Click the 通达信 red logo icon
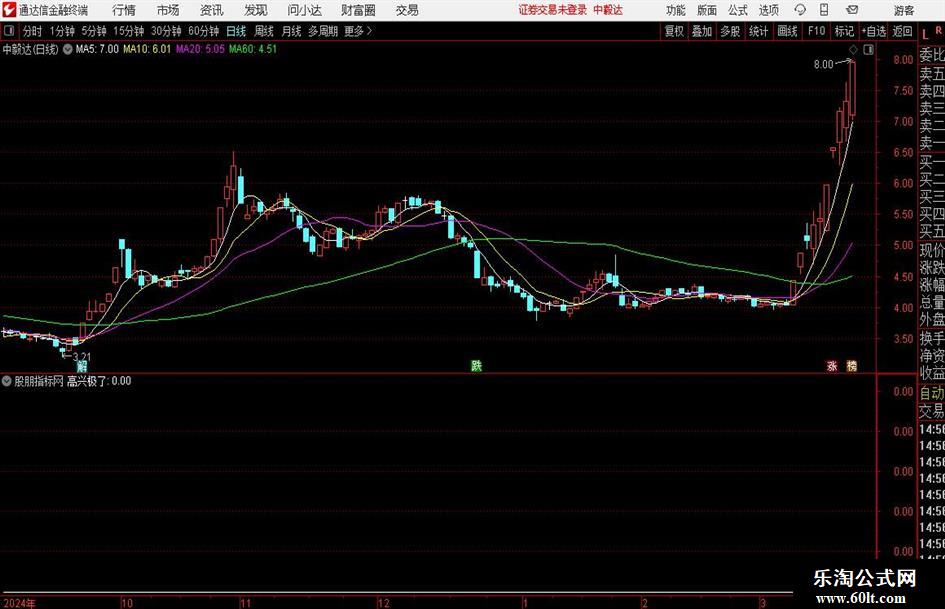 (9, 10)
